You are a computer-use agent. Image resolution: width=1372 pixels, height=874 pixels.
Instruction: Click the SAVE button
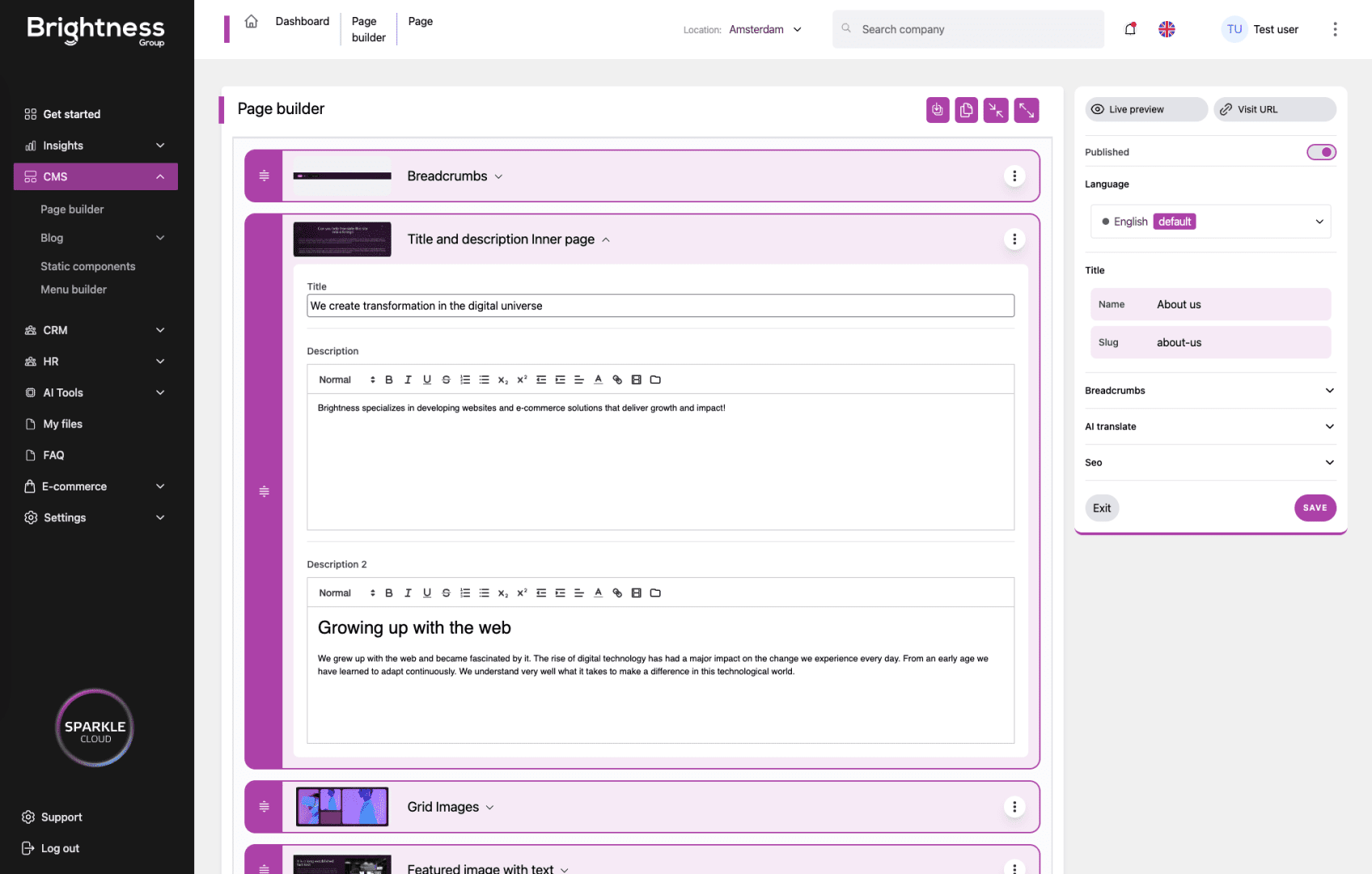click(1315, 507)
